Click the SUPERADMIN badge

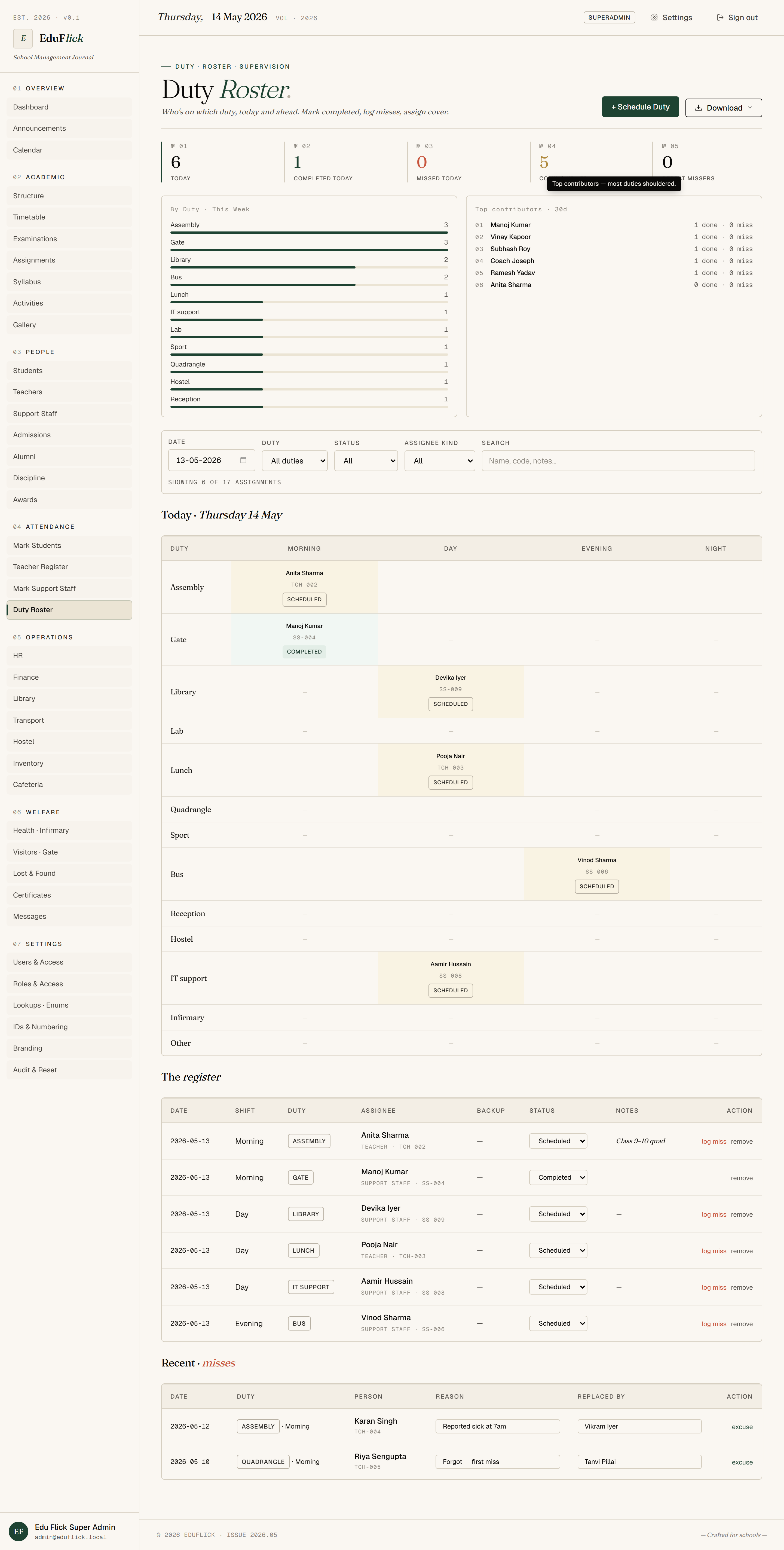coord(609,17)
